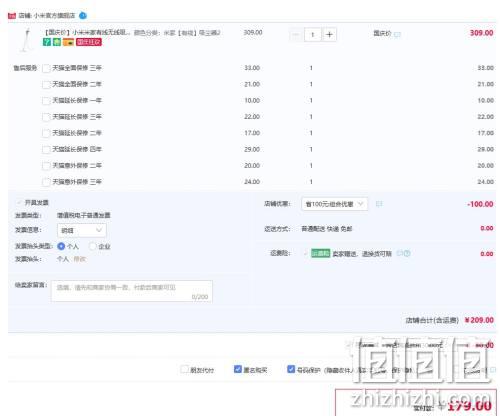Toggle the 运费险 shipping insurance checkbox

306,254
